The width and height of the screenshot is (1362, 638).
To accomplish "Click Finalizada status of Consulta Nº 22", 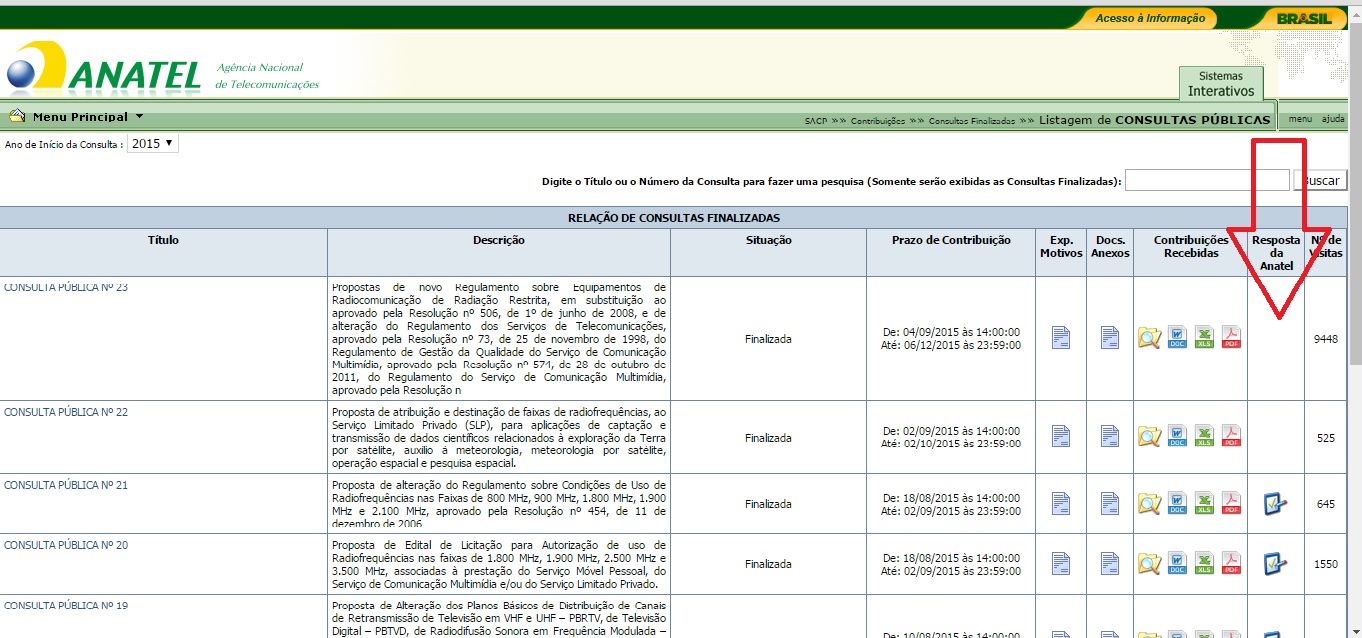I will coord(768,438).
